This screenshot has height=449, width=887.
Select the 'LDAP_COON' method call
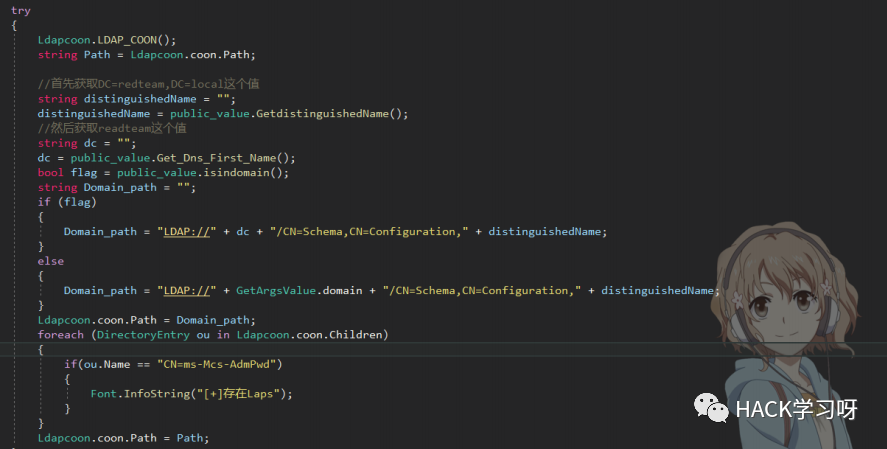pos(127,40)
